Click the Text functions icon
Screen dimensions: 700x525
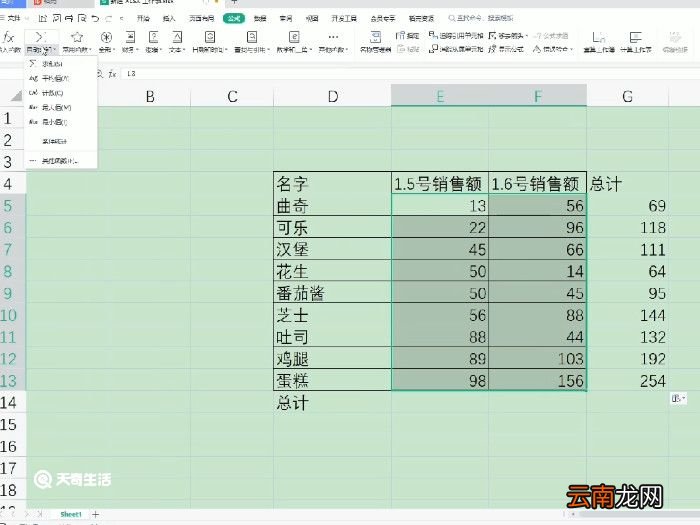(x=177, y=37)
